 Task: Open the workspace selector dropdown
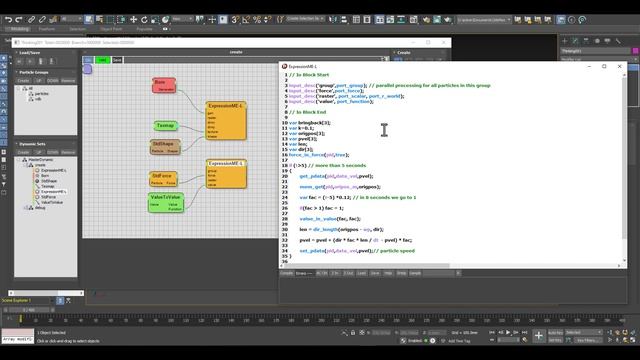pos(484,19)
